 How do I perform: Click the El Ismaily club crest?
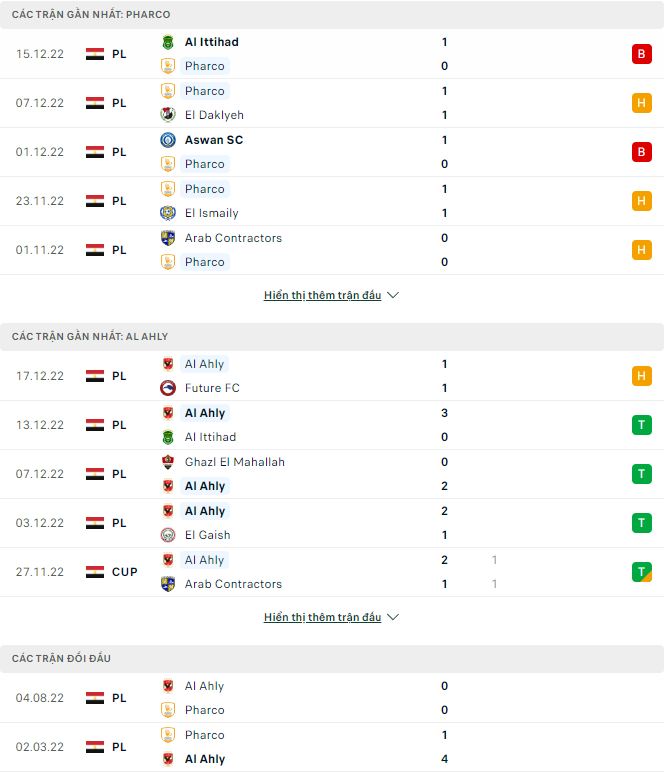(168, 213)
